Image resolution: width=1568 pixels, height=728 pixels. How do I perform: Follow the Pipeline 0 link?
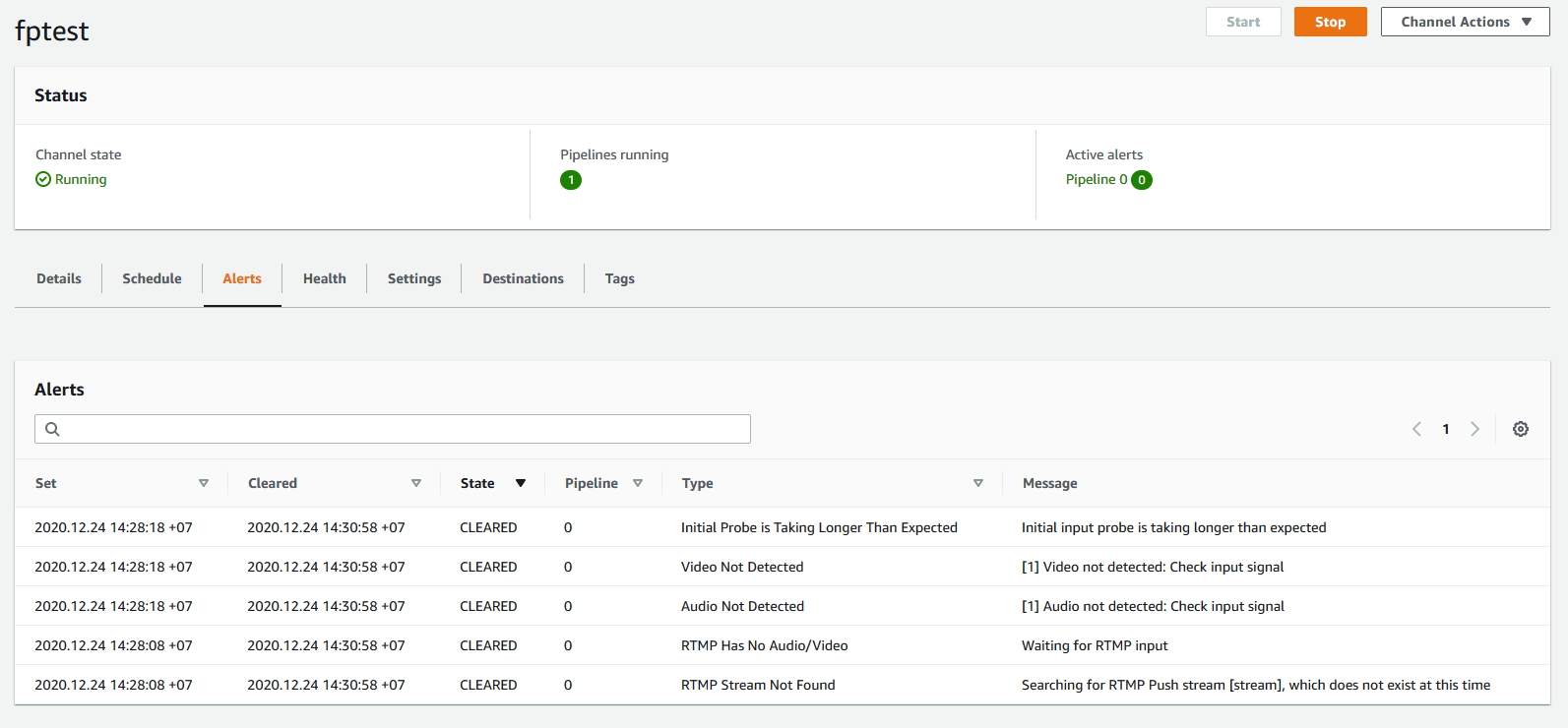(1096, 179)
